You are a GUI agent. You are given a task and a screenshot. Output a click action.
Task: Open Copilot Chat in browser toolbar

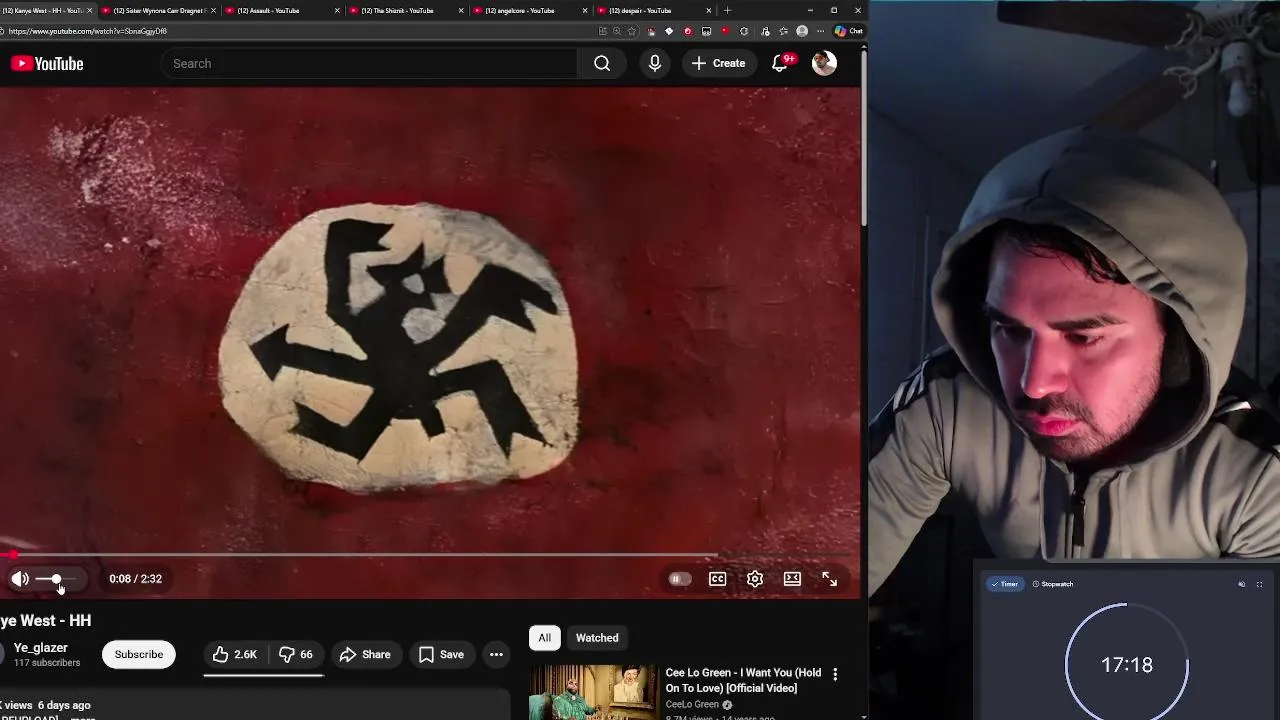pos(849,31)
